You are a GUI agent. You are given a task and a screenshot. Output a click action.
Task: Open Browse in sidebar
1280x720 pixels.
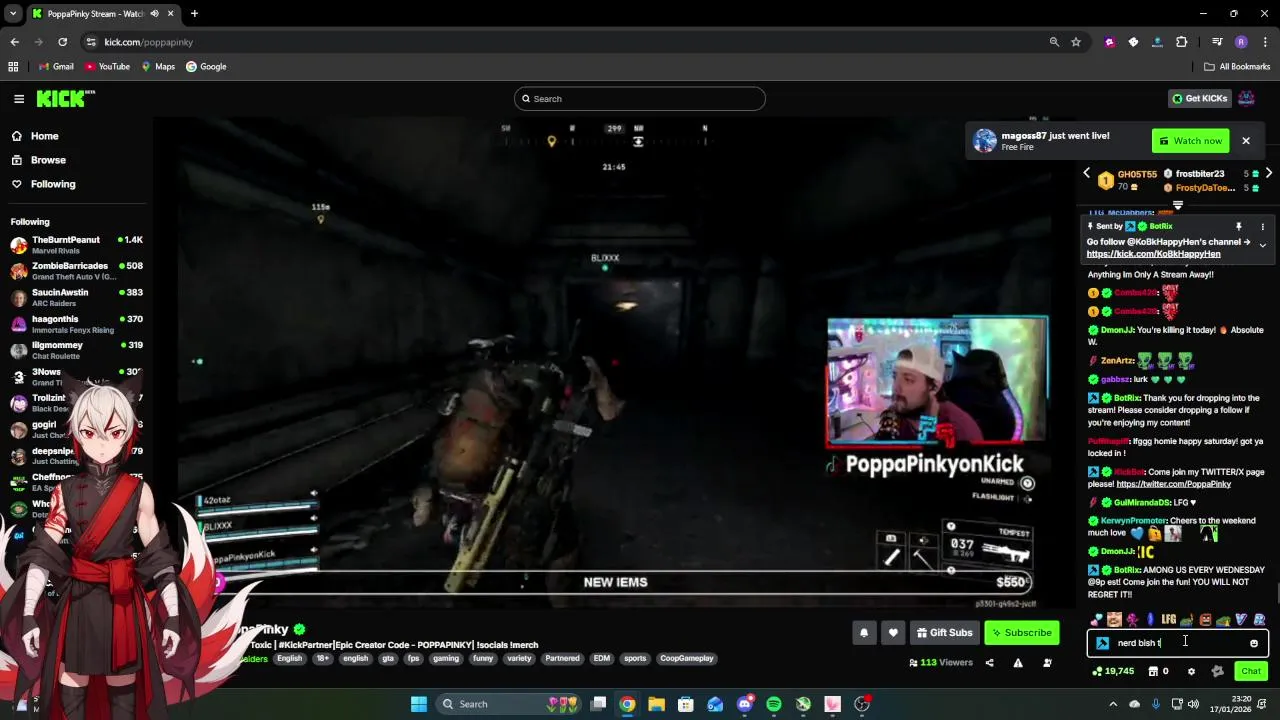pos(38,160)
